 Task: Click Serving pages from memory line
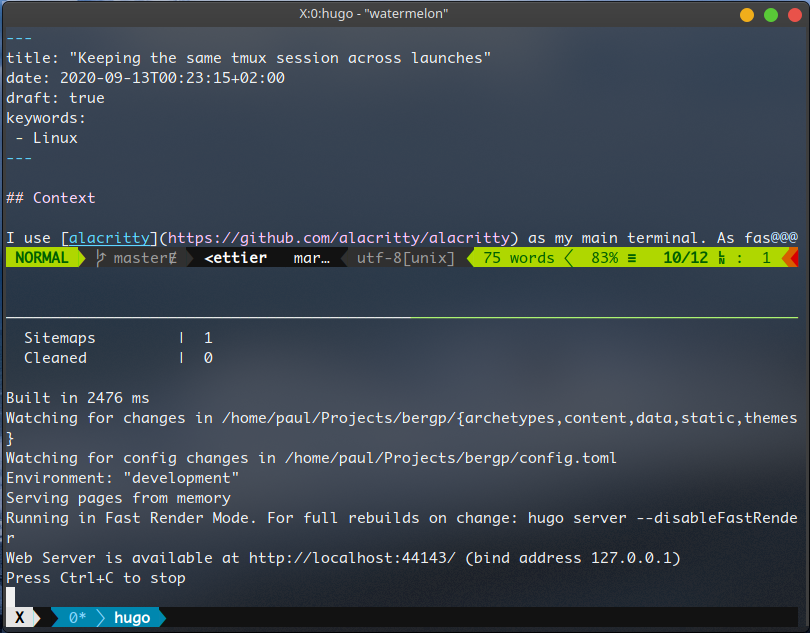coord(118,498)
